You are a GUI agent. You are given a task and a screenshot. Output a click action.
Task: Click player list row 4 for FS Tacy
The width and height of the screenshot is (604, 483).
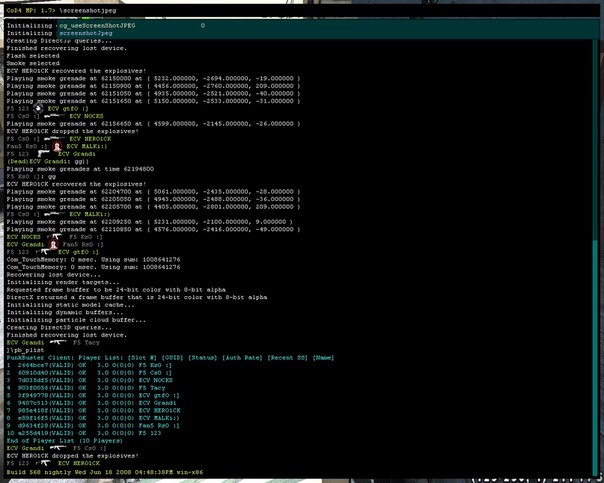tap(86, 388)
